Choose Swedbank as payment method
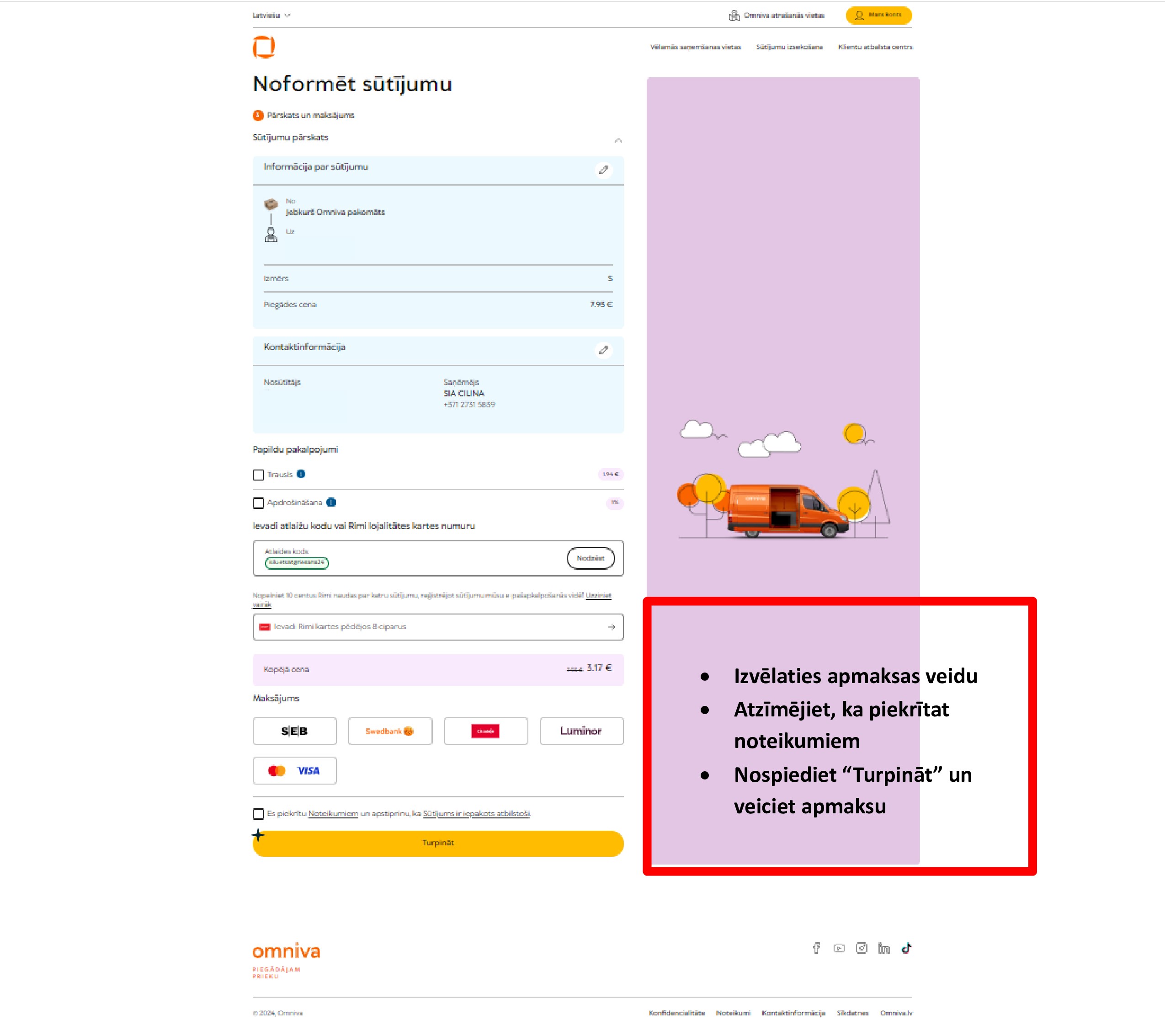1165x1036 pixels. click(x=390, y=731)
